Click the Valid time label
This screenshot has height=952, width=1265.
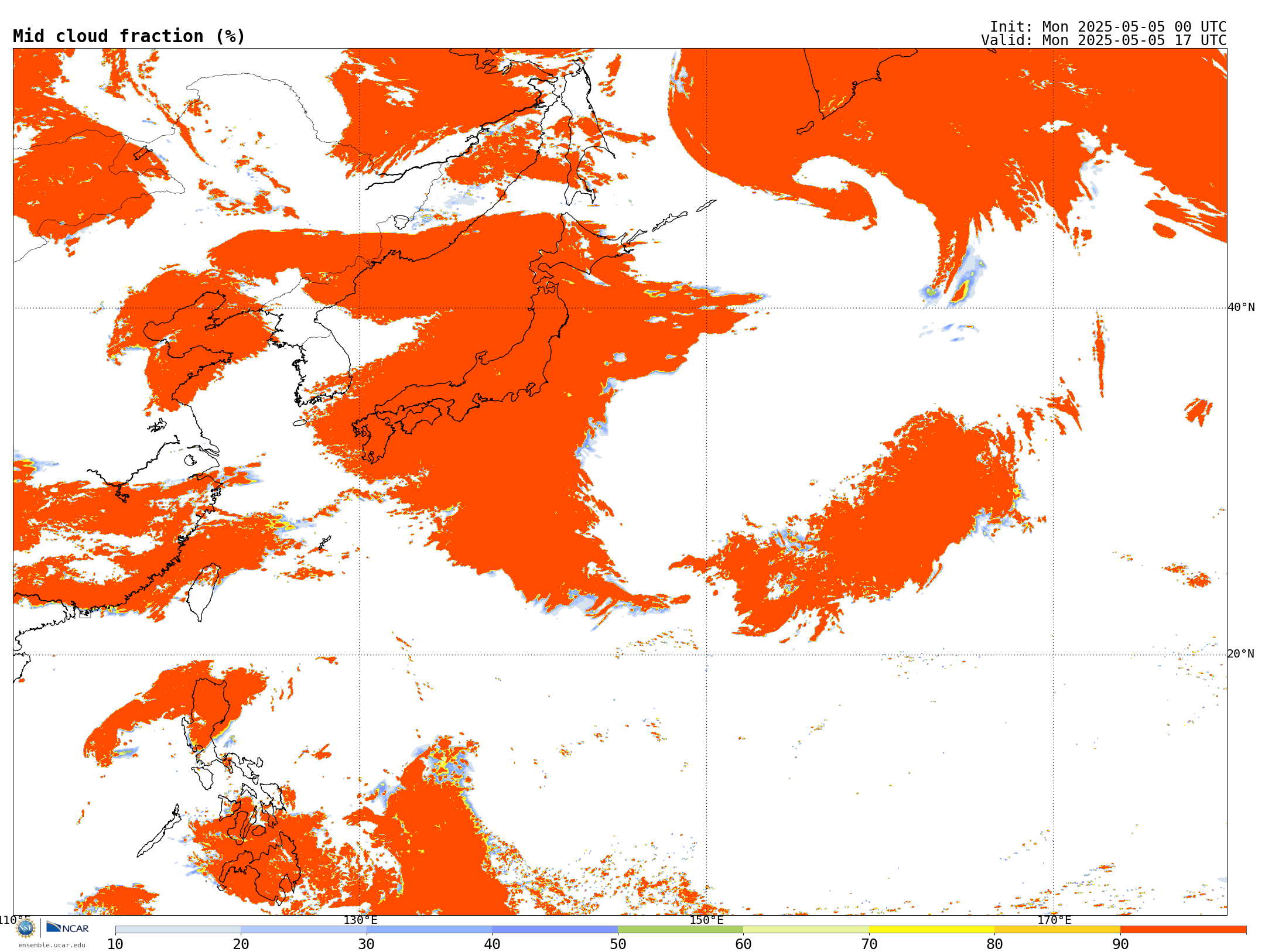tap(1104, 40)
